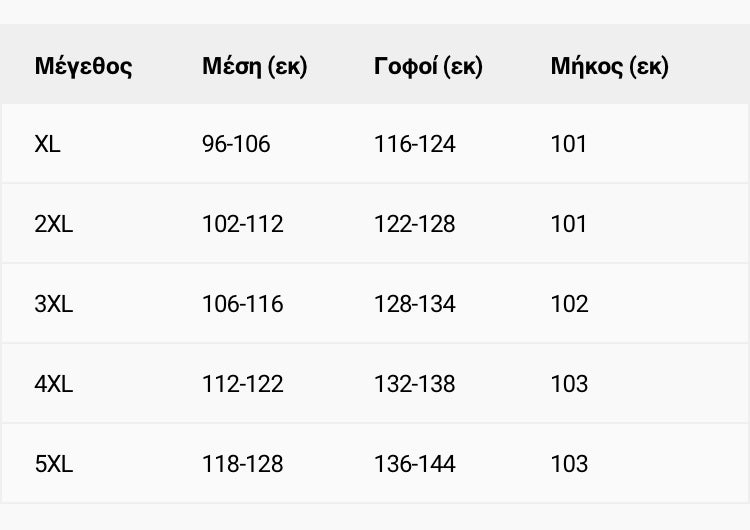Click the hips value 132-138

[415, 384]
